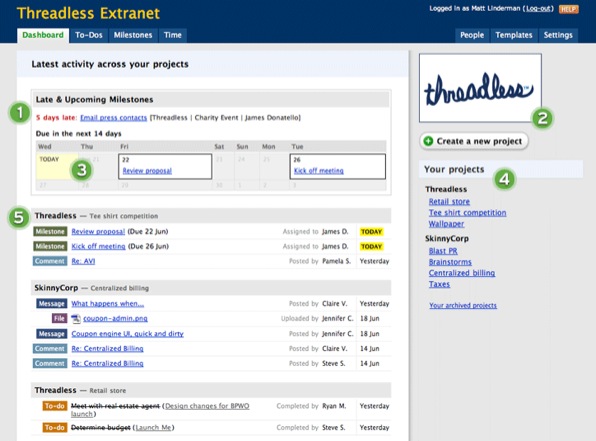Open the late Email press contacts milestone
The width and height of the screenshot is (596, 441).
[x=113, y=118]
